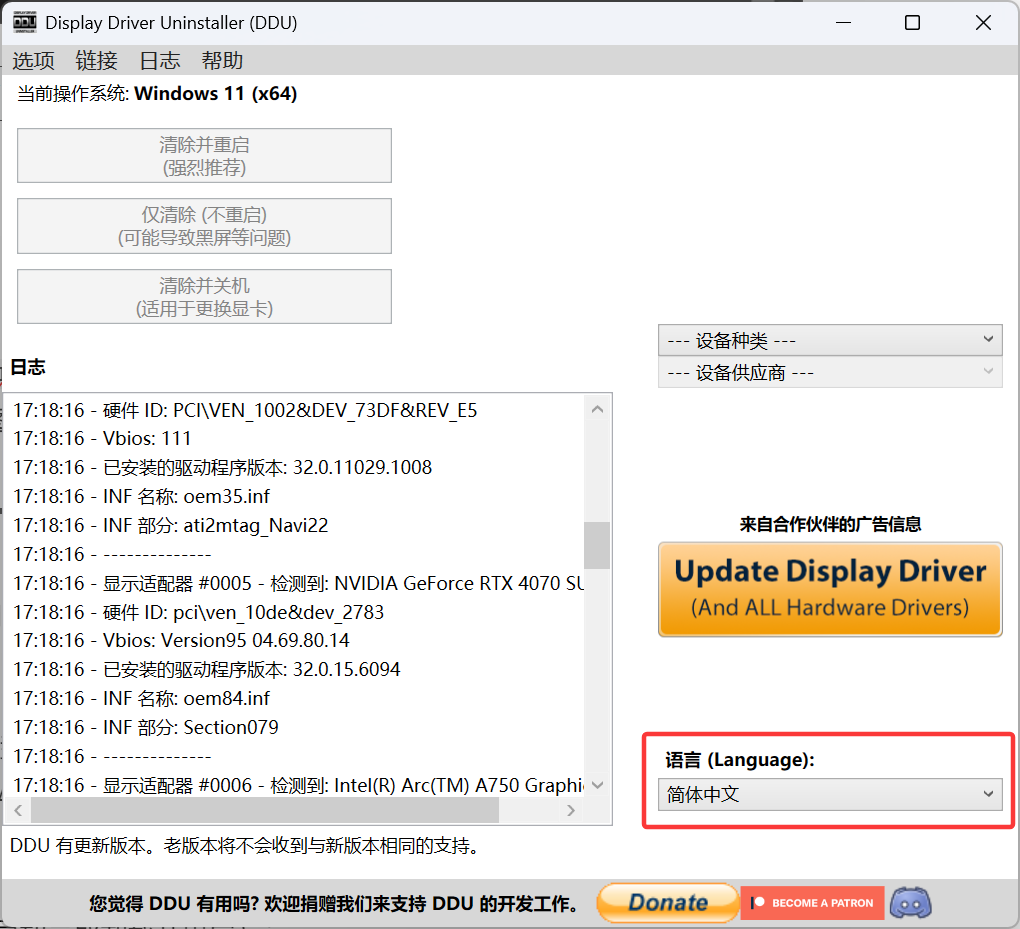Select log line INF 名称: oem35.inf
This screenshot has width=1020, height=929.
(x=141, y=496)
